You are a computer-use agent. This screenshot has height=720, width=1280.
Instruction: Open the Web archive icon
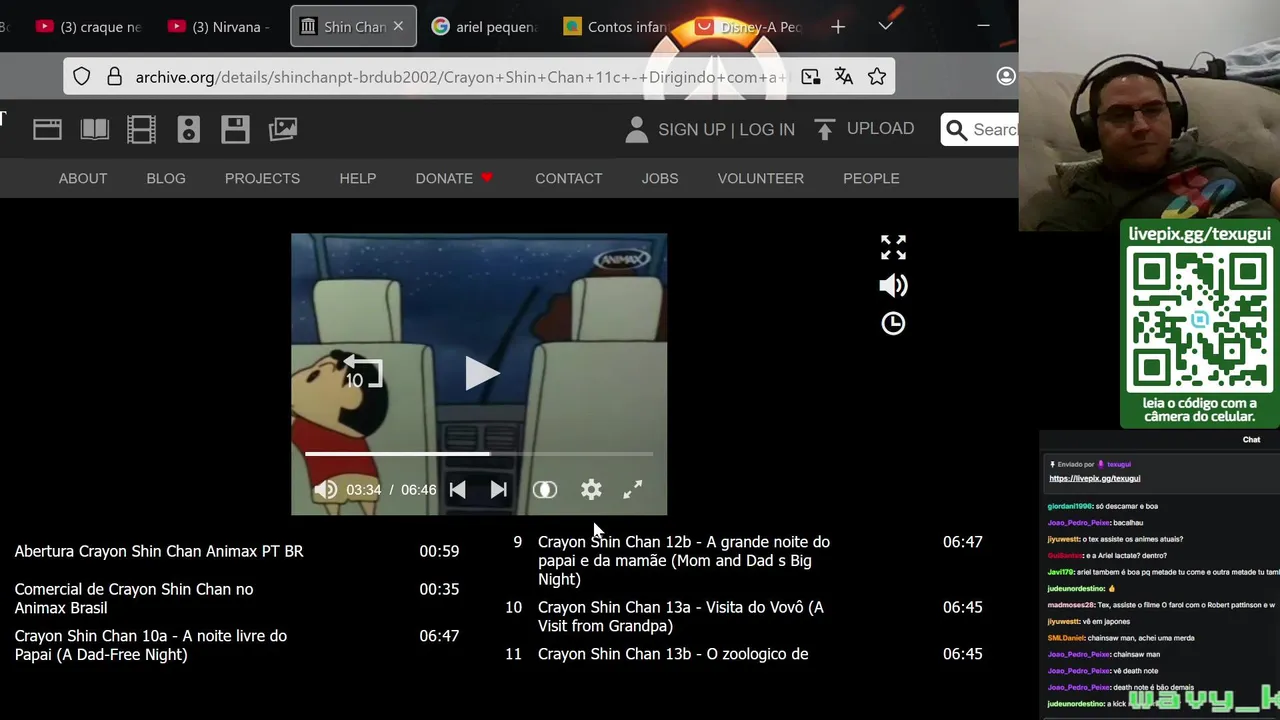pos(47,129)
